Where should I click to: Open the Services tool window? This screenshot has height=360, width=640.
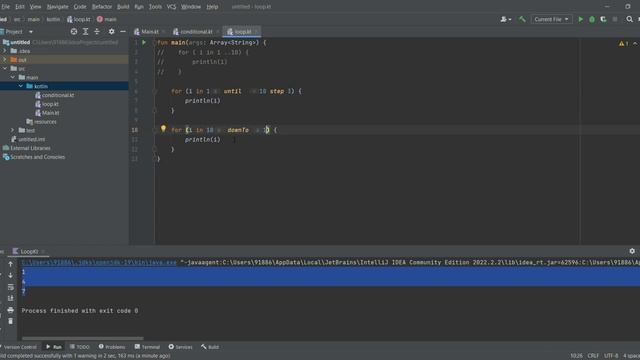coord(180,347)
